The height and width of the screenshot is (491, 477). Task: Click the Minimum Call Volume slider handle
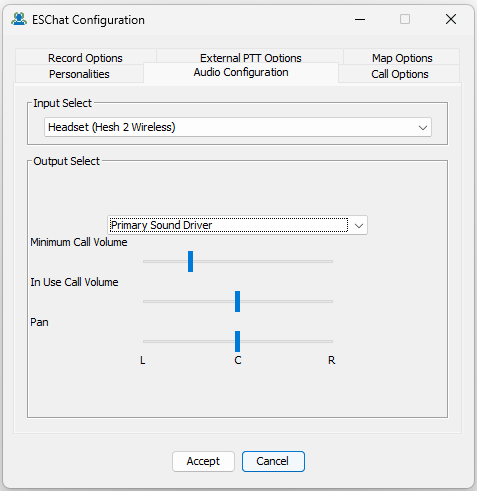190,261
